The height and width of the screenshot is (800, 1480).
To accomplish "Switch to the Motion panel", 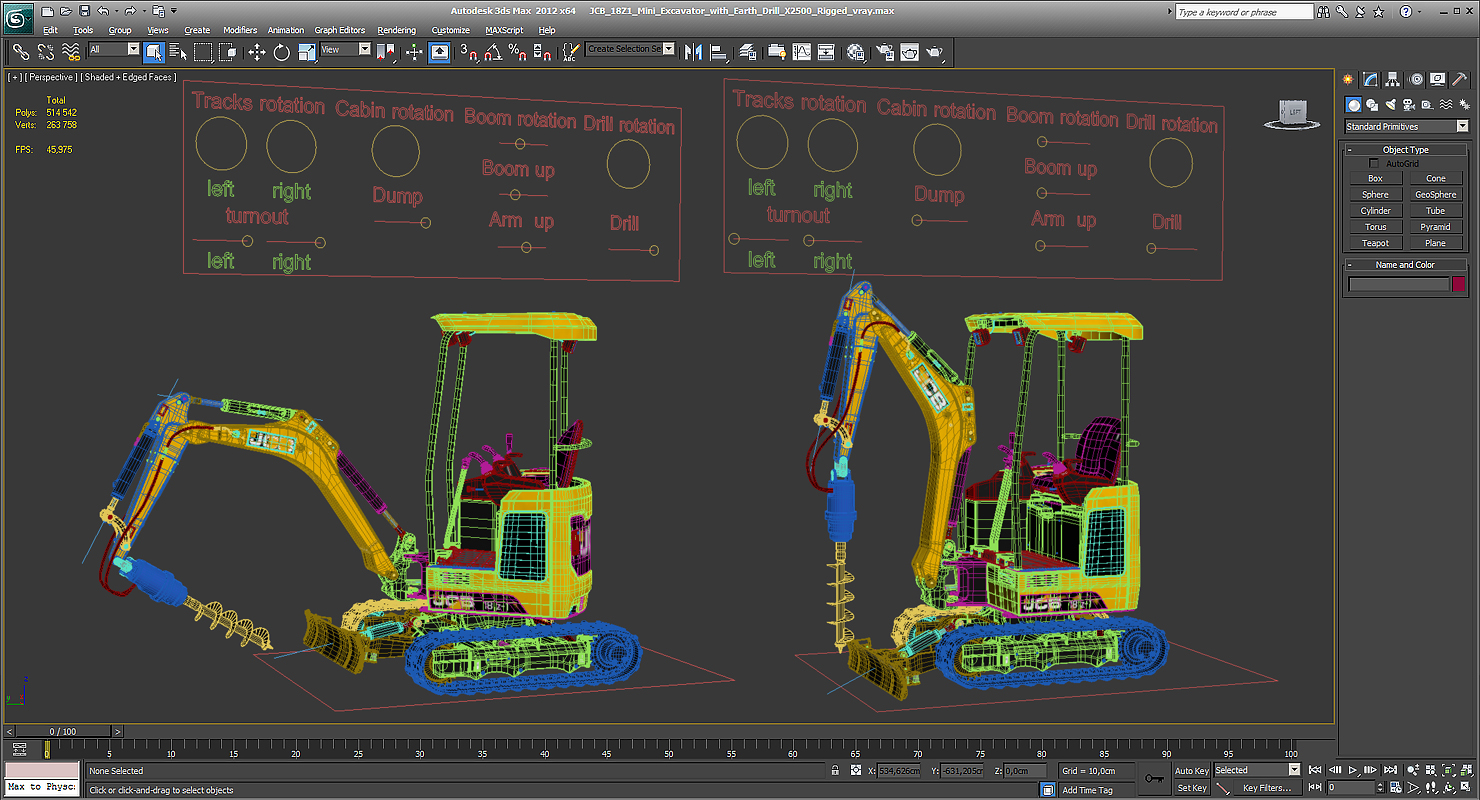I will (x=1416, y=79).
